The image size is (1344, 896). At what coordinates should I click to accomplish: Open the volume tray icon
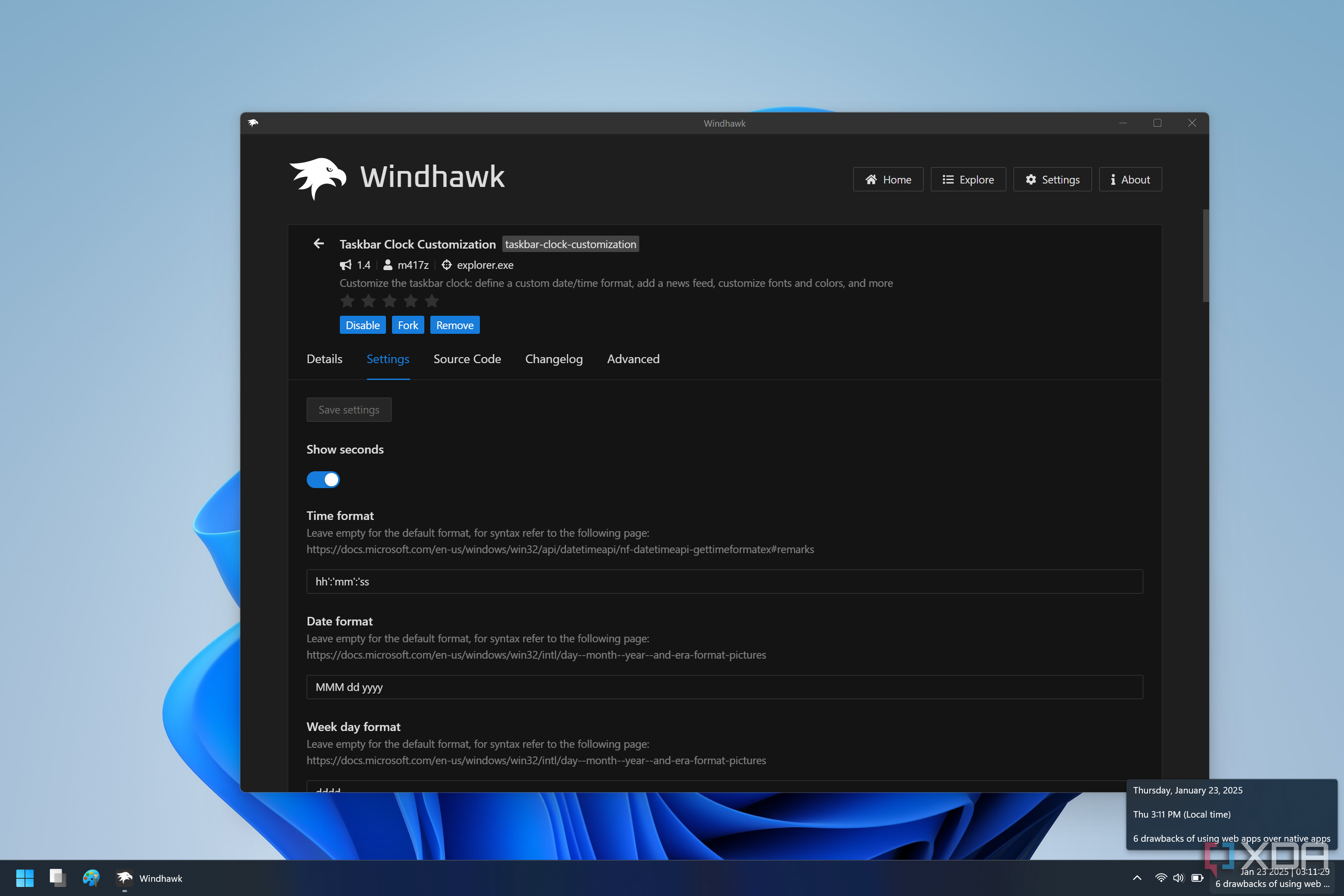1178,878
